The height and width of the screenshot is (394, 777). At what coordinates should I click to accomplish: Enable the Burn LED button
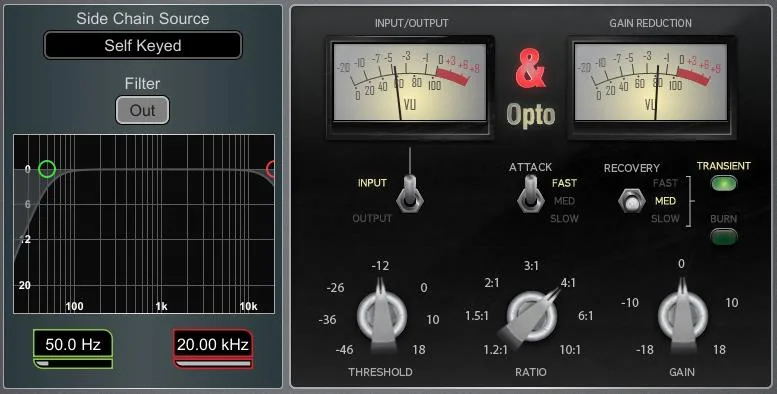(x=723, y=236)
